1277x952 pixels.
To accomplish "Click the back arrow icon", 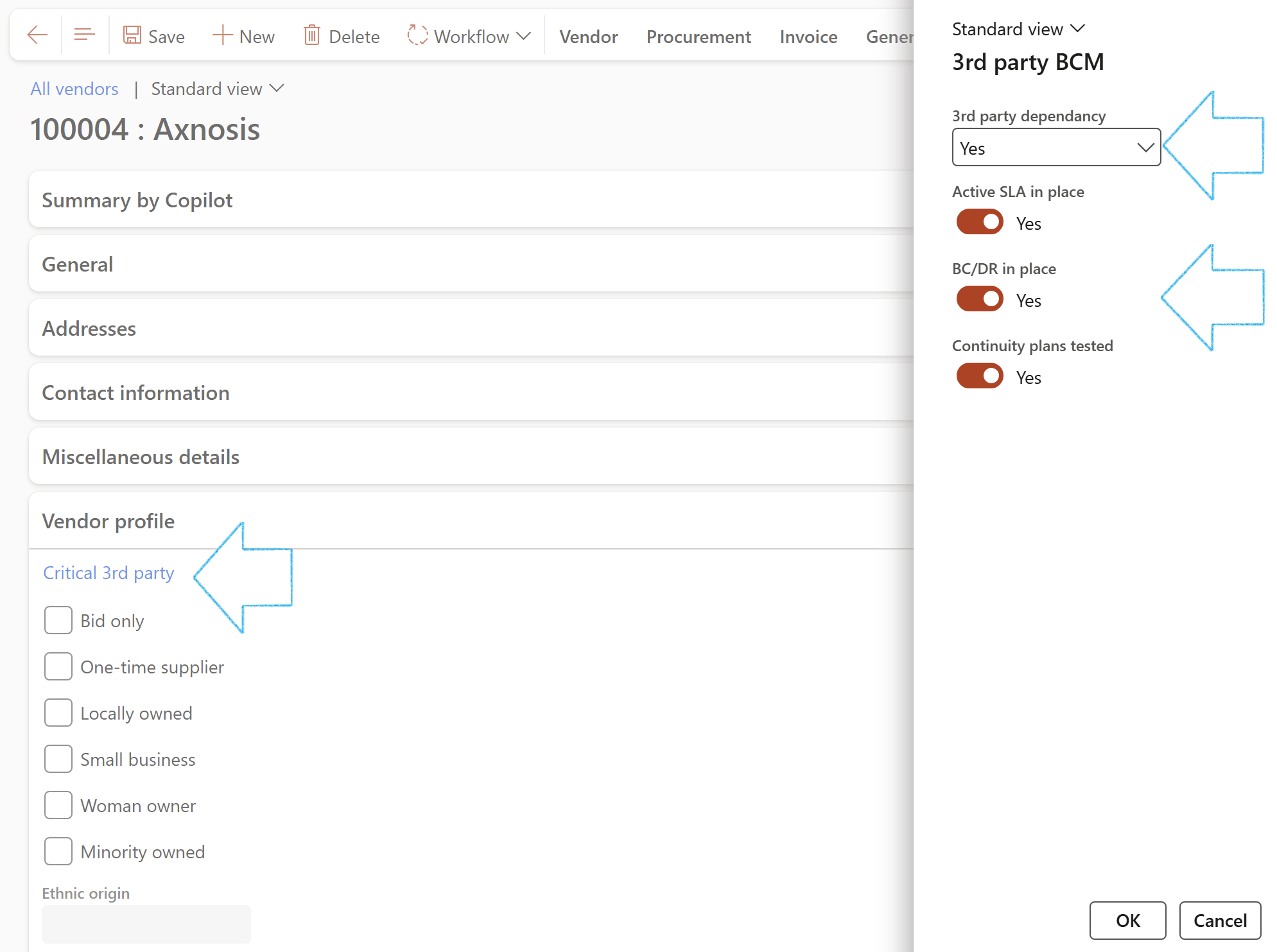I will [37, 35].
